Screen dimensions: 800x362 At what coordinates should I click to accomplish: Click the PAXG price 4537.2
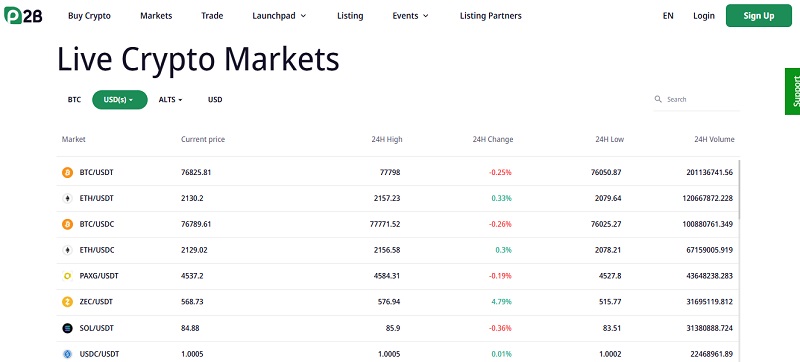tap(192, 276)
